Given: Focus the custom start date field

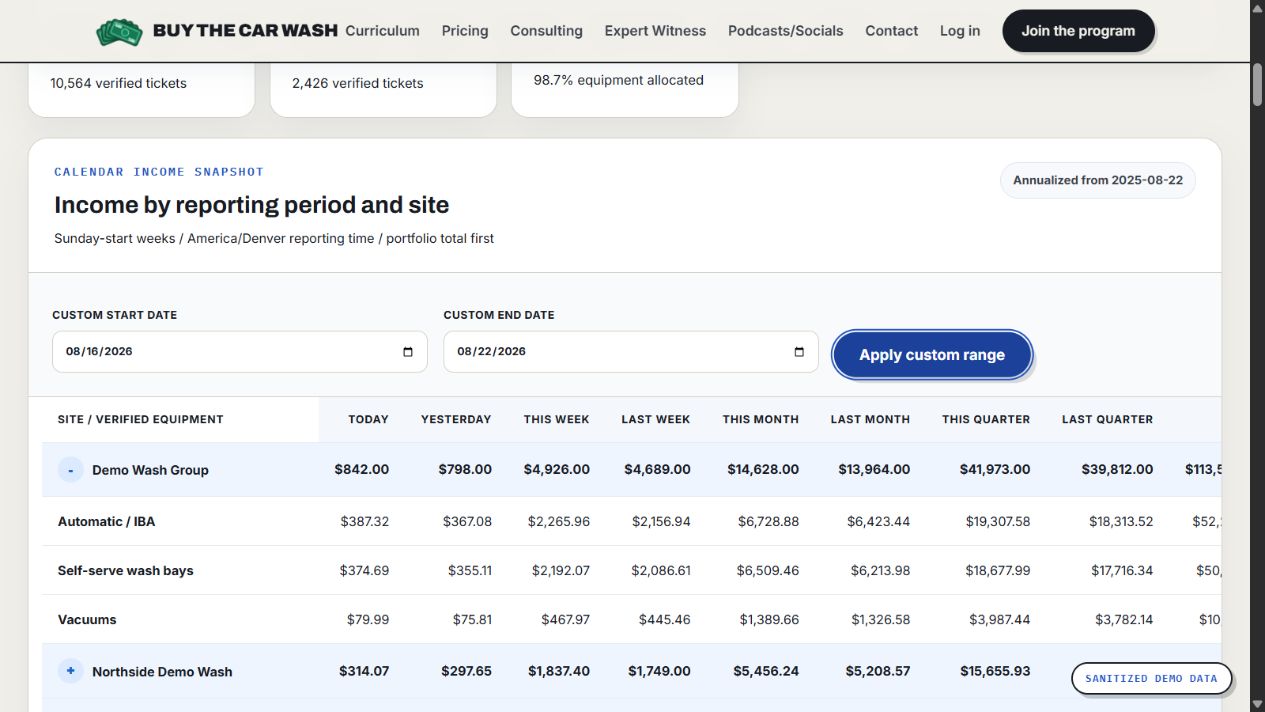Looking at the screenshot, I should [240, 352].
